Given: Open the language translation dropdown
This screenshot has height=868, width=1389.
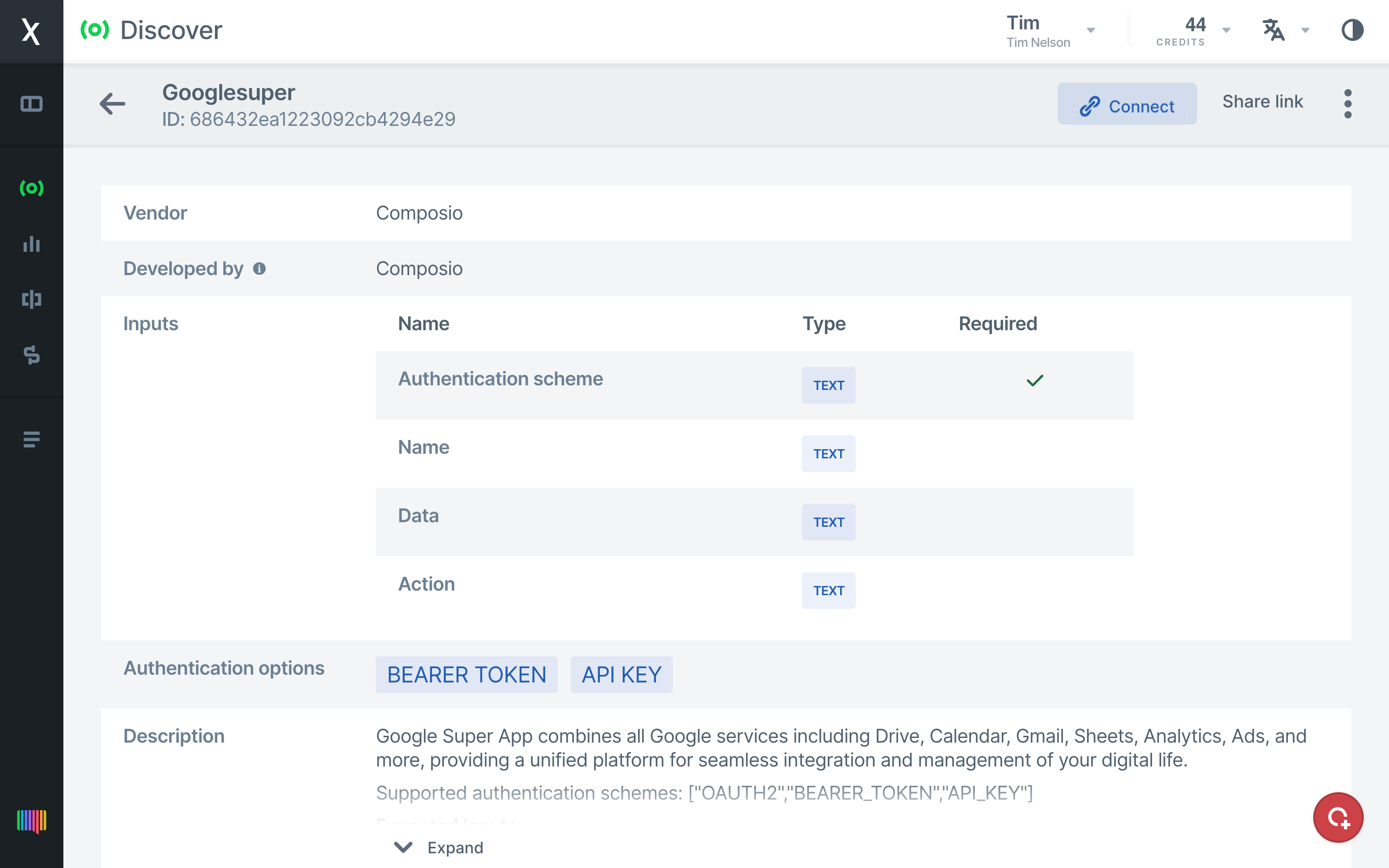Looking at the screenshot, I should [1285, 30].
